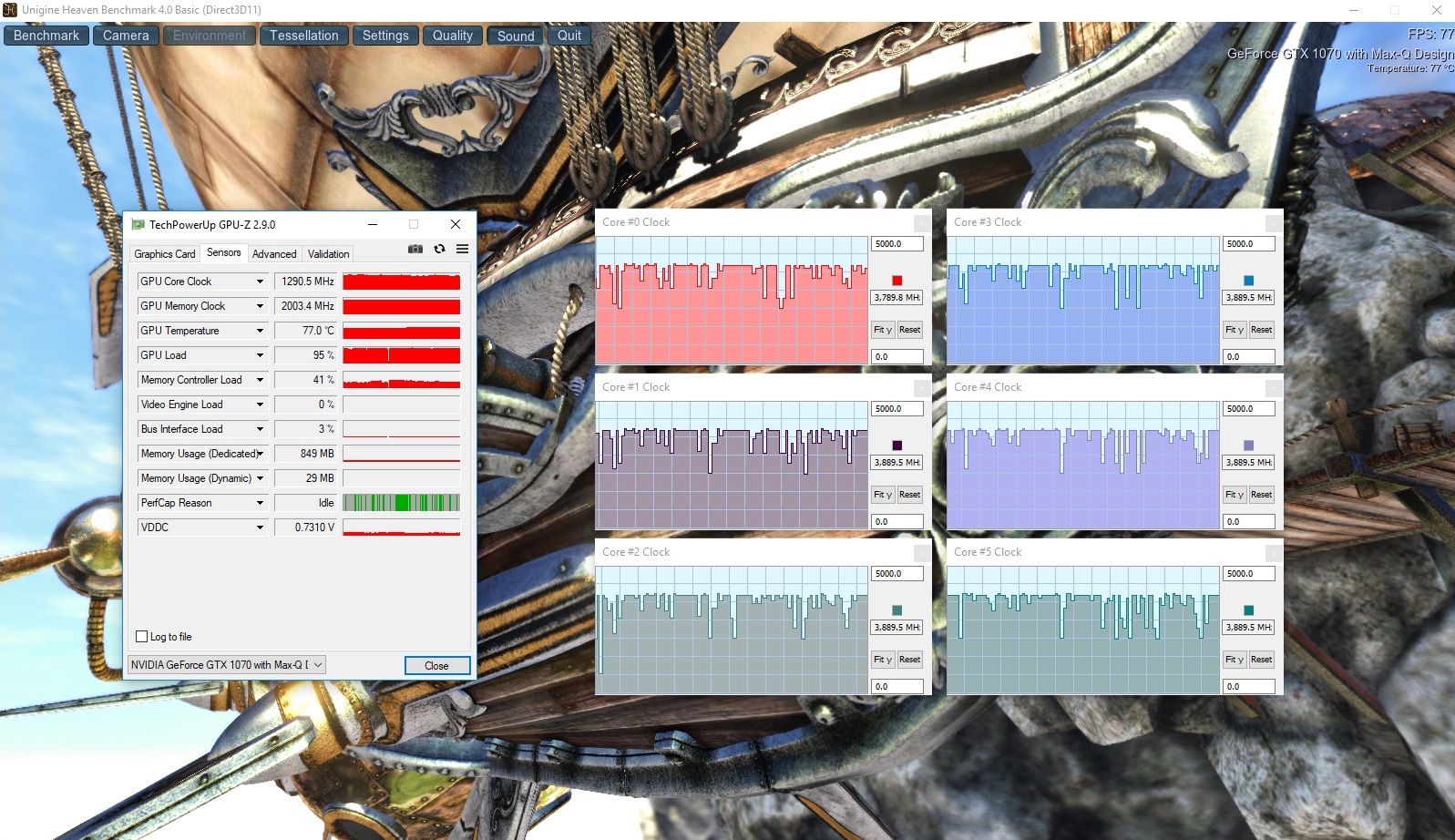Click Fit y on Core #4 Clock
This screenshot has height=840, width=1455.
[1235, 495]
